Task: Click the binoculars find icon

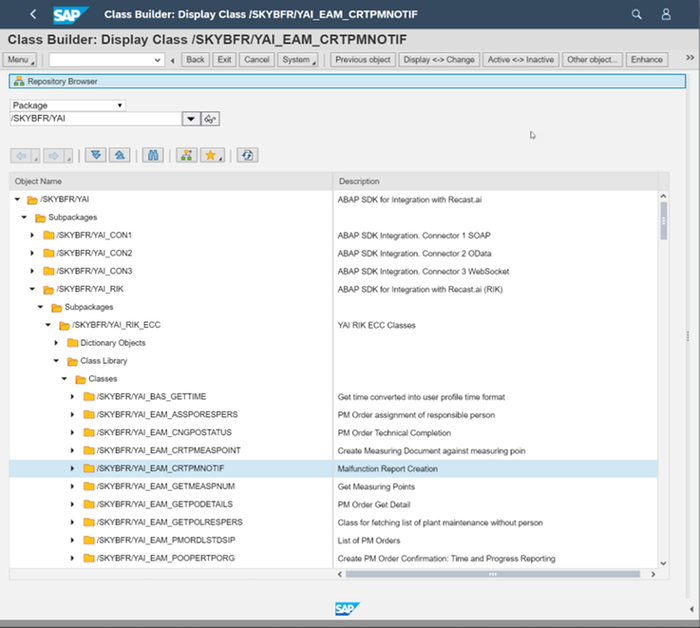Action: coord(153,155)
